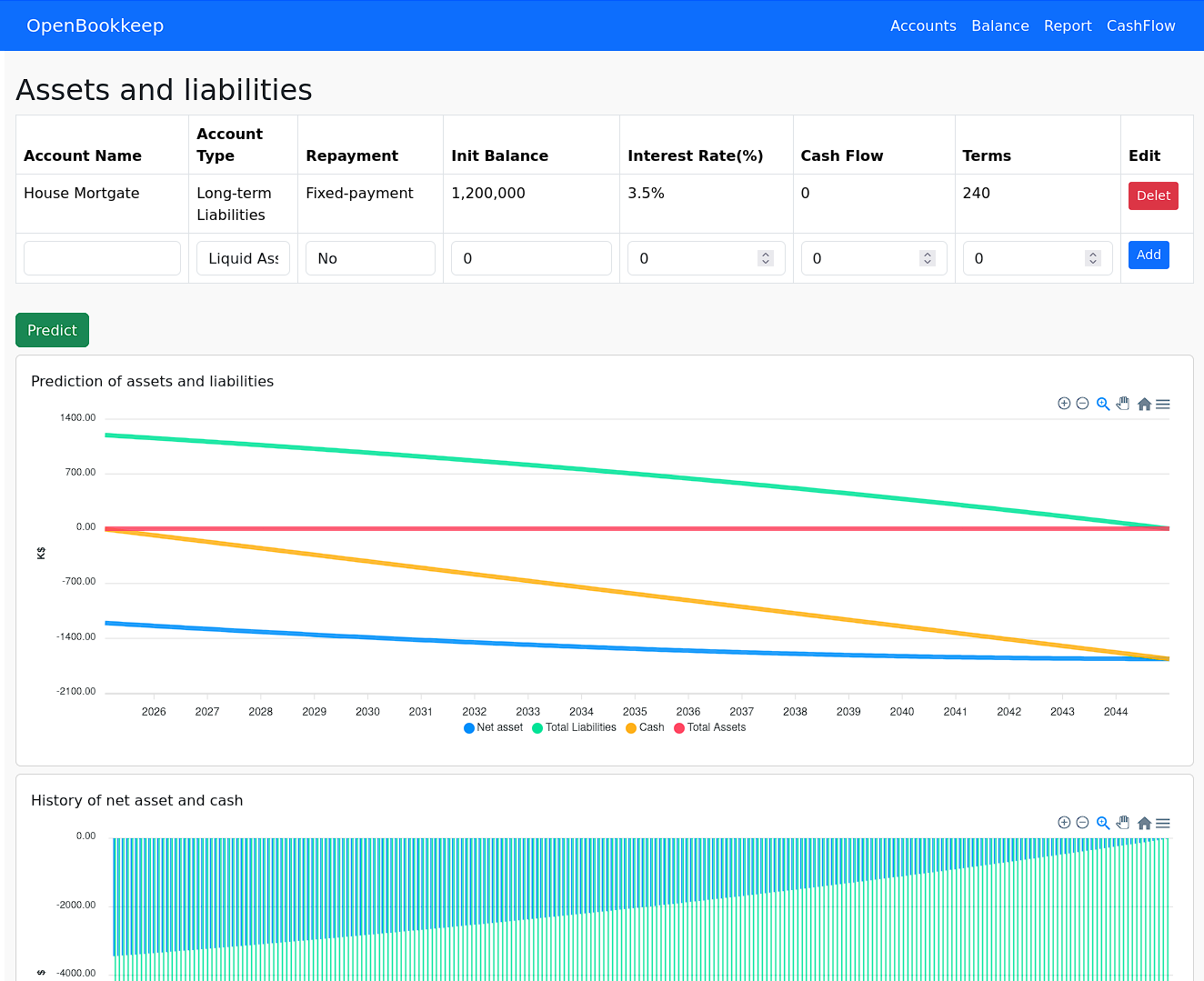Toggle the Net asset legend series
1204x981 pixels.
(494, 727)
